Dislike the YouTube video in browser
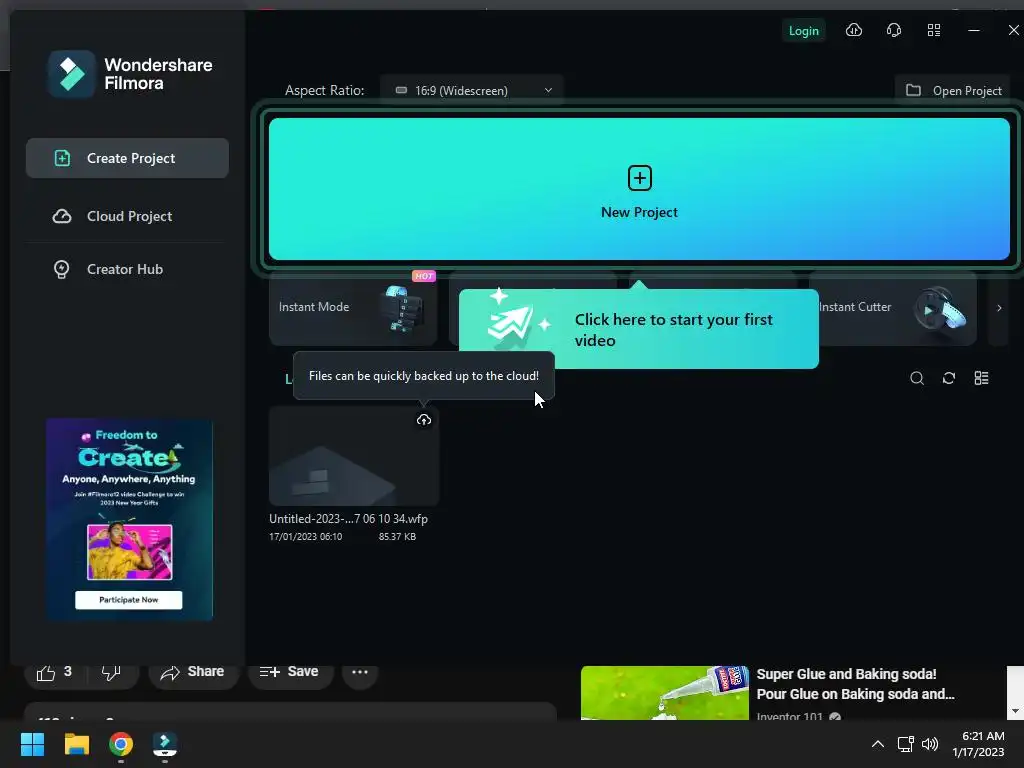This screenshot has height=768, width=1024. click(111, 672)
